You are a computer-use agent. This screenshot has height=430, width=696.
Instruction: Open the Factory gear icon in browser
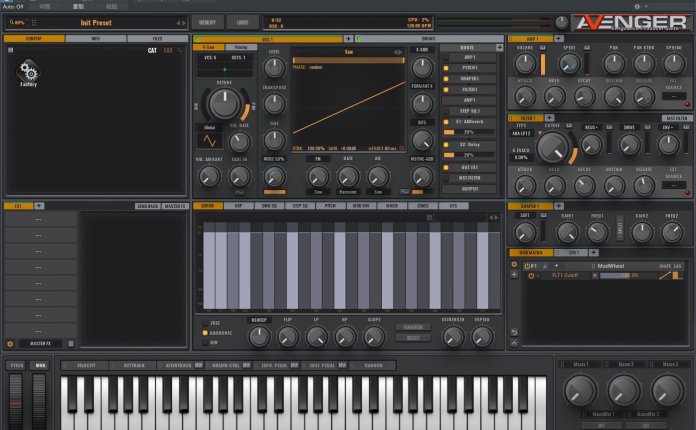coord(28,72)
